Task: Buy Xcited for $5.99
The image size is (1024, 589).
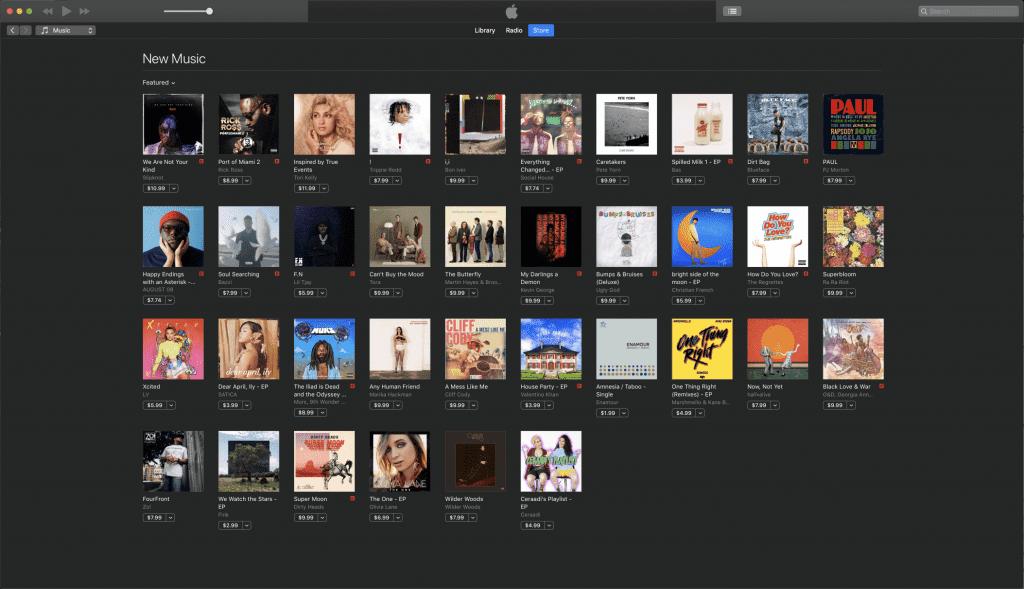Action: (154, 405)
